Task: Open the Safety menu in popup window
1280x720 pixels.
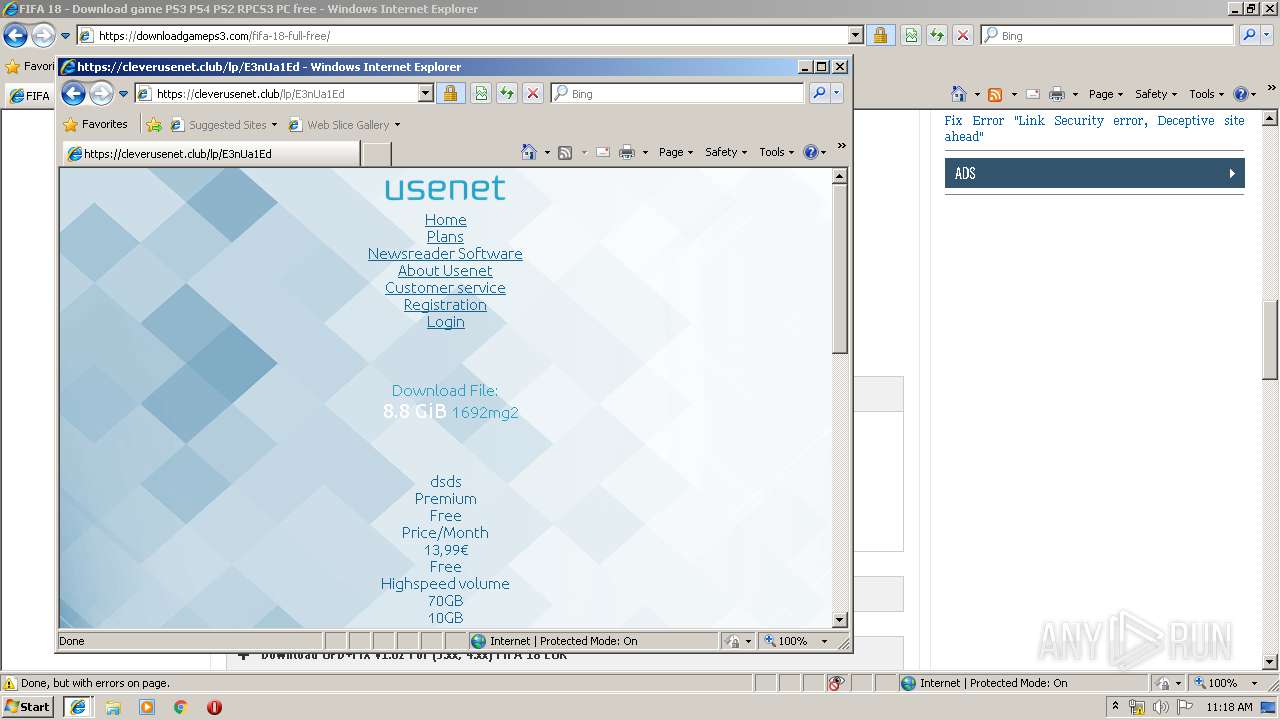Action: point(726,152)
